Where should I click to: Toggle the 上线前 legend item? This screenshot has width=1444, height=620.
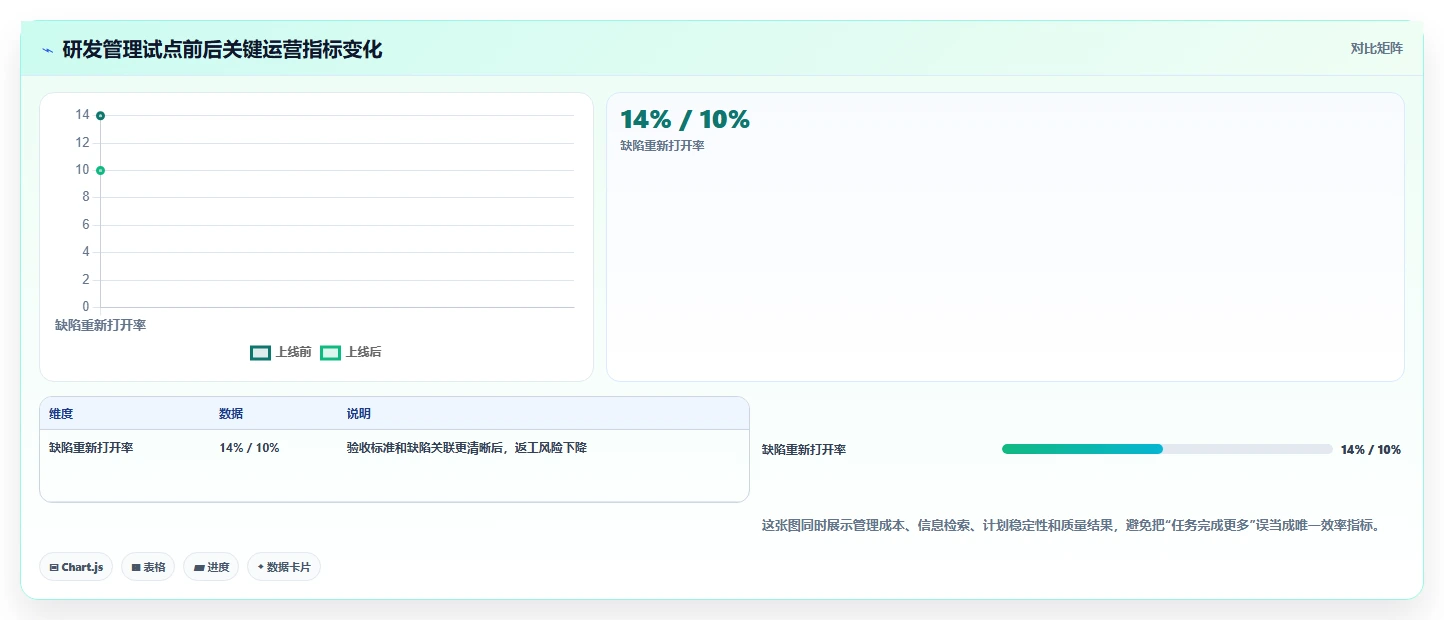[x=281, y=352]
